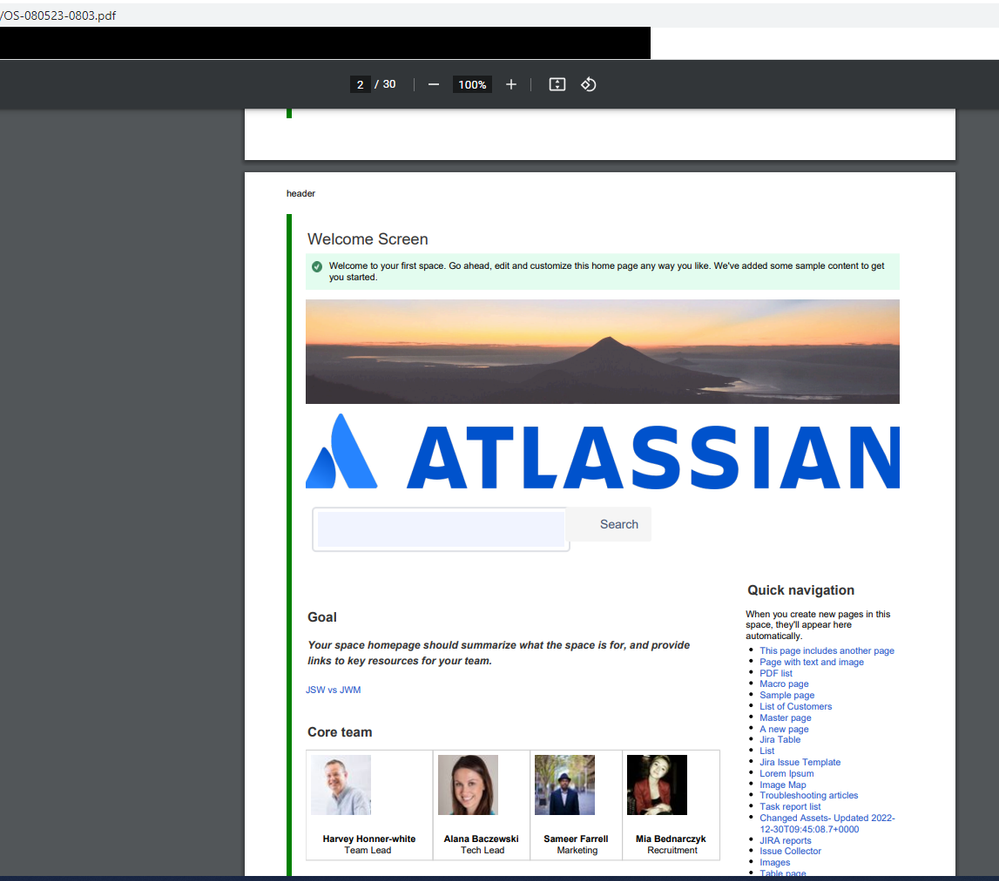999x881 pixels.
Task: Click the Welcome Screen heading
Action: tap(368, 239)
